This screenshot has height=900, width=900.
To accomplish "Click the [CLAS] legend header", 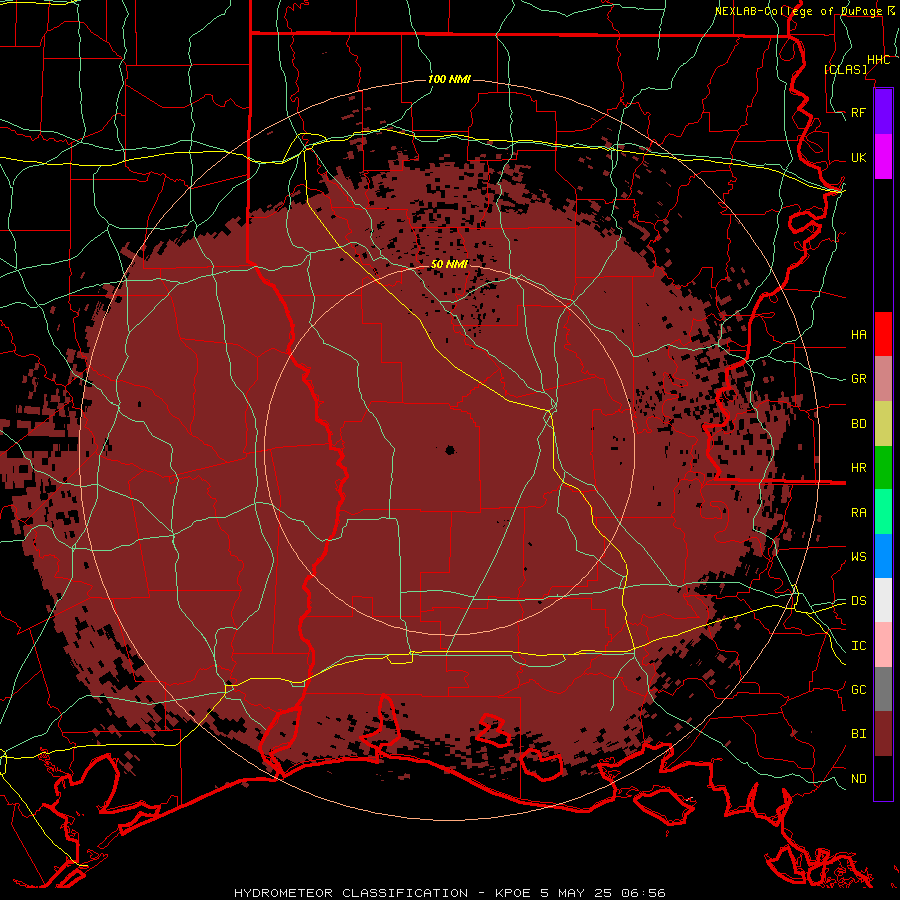I will 845,69.
